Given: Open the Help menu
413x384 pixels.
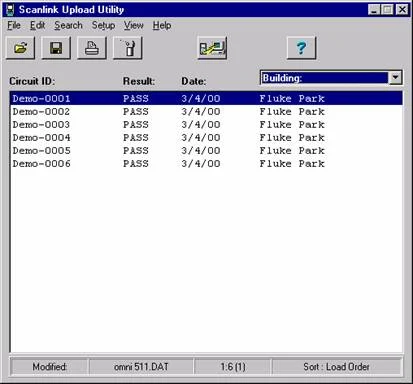Looking at the screenshot, I should coord(162,25).
